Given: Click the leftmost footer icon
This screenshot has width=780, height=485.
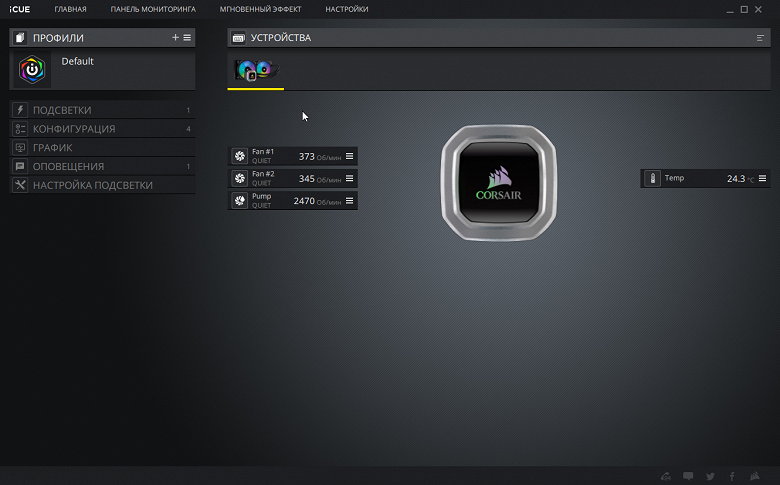Looking at the screenshot, I should coord(666,476).
